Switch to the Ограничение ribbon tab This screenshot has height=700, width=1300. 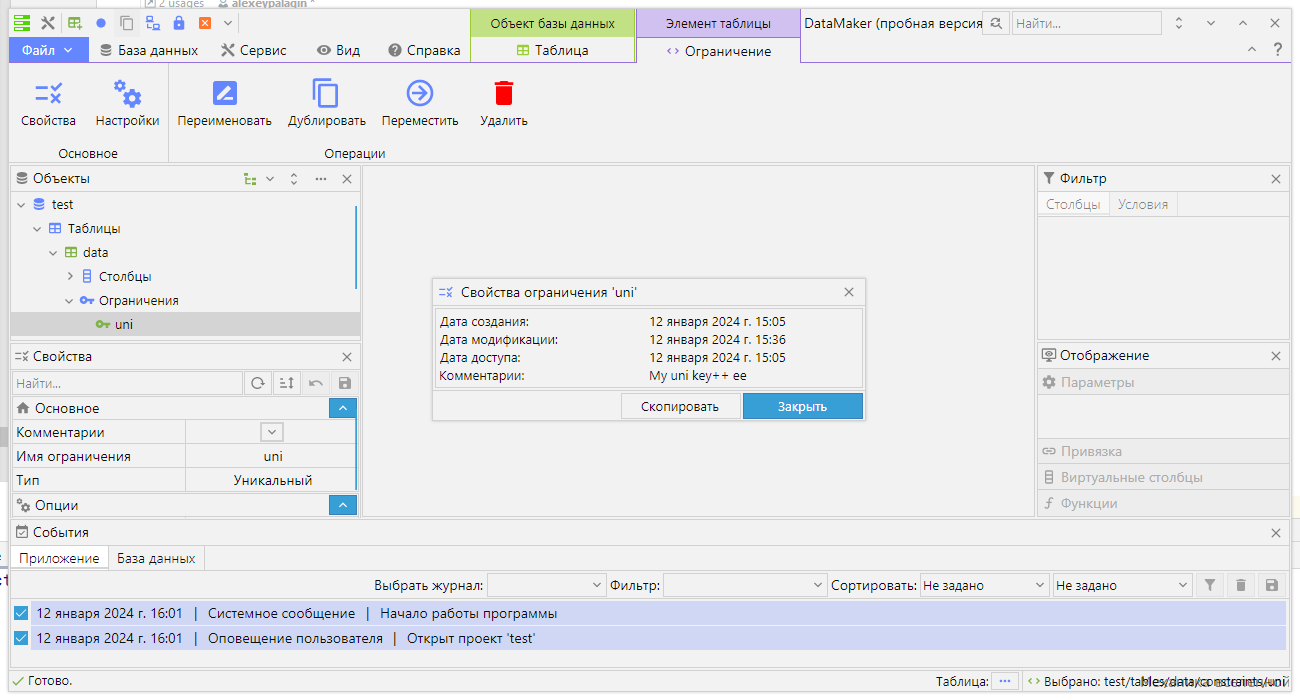718,51
